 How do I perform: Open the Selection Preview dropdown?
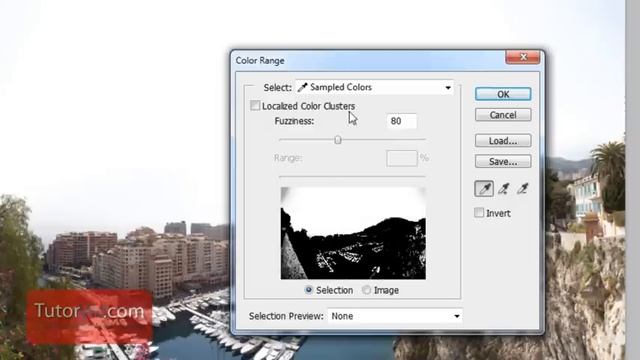(395, 316)
